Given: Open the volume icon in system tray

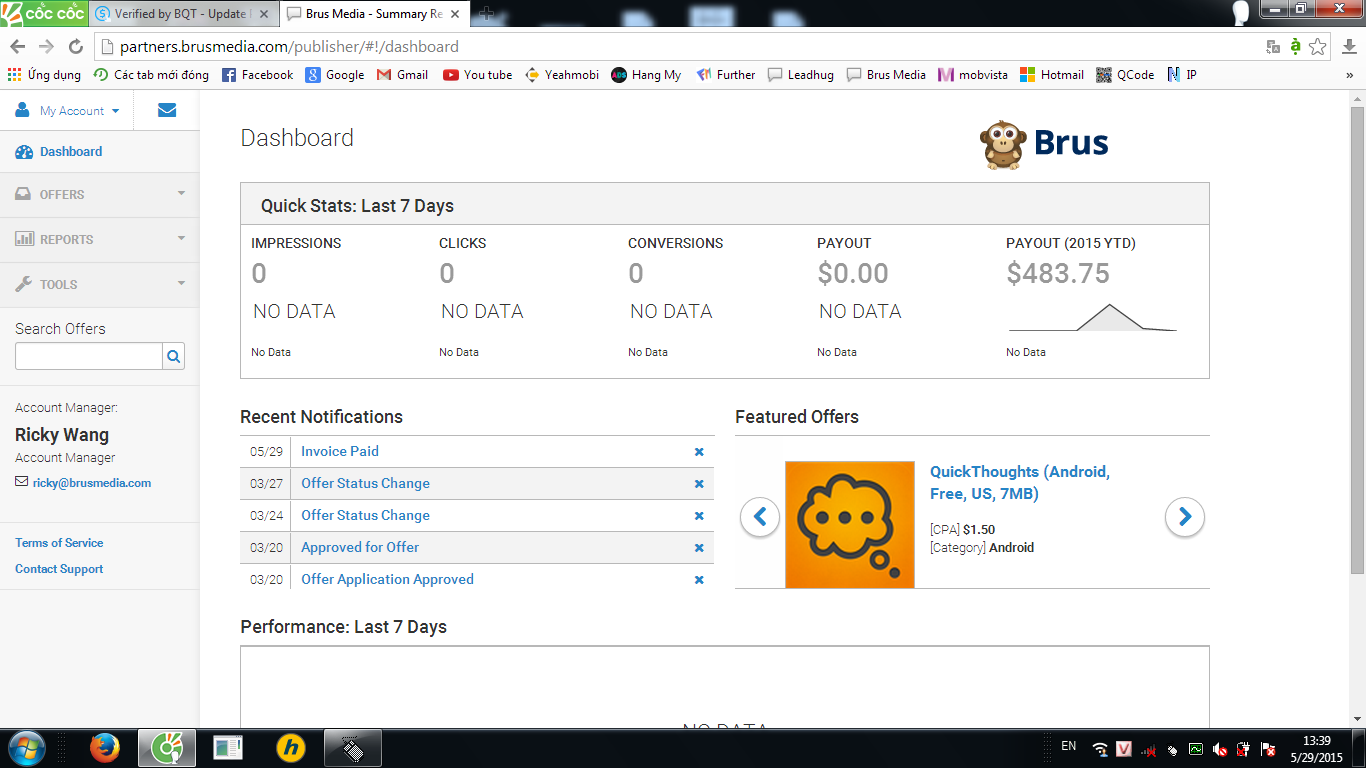Looking at the screenshot, I should pos(1221,749).
